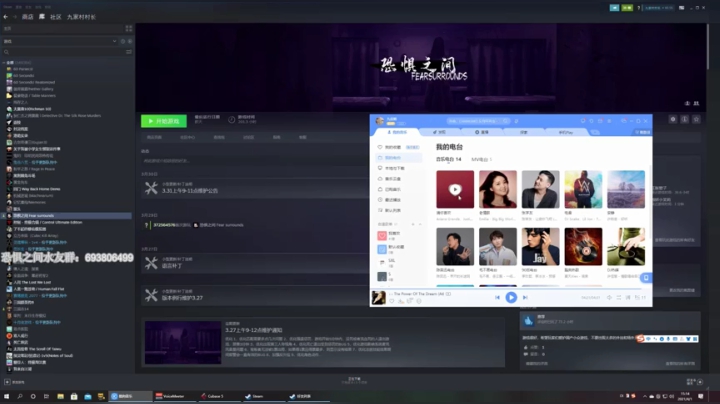Open Windows Start menu
The height and width of the screenshot is (404, 720).
tap(6, 396)
